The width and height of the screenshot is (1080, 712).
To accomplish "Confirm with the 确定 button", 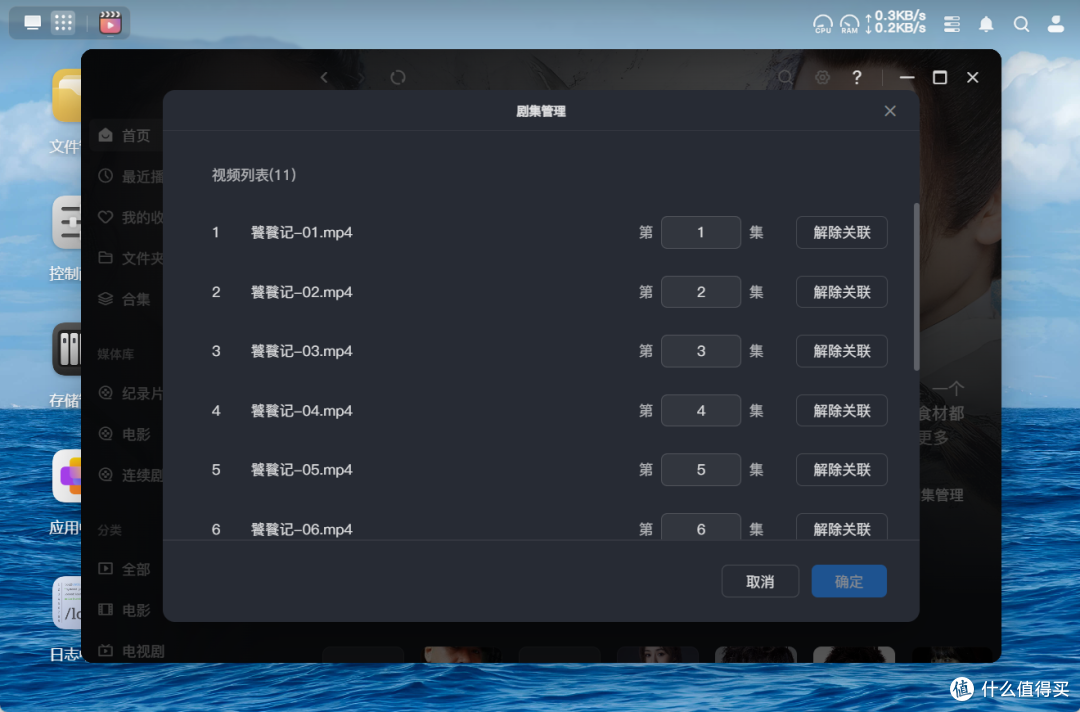I will tap(849, 581).
